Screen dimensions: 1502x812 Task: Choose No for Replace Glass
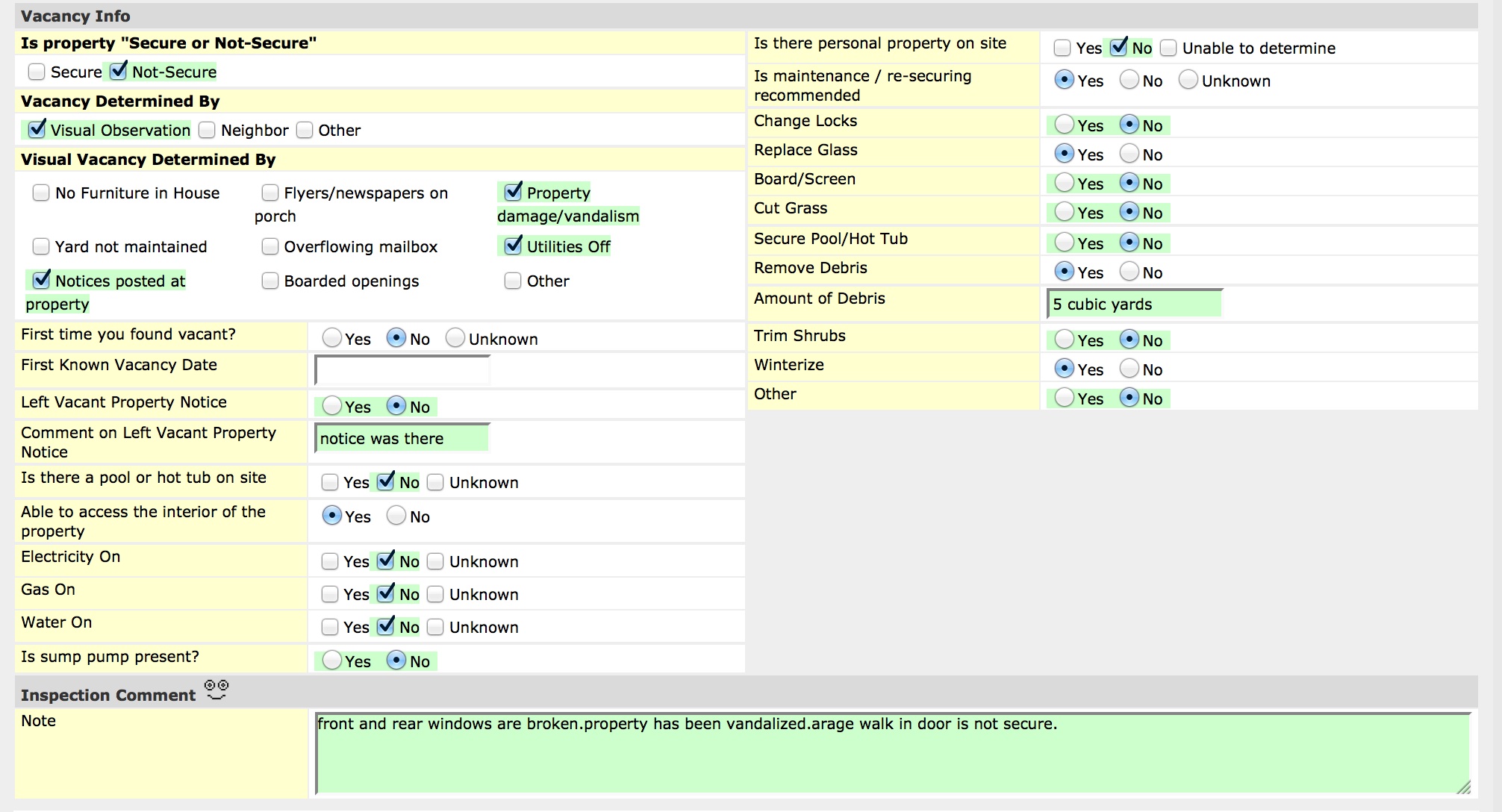[x=1130, y=154]
